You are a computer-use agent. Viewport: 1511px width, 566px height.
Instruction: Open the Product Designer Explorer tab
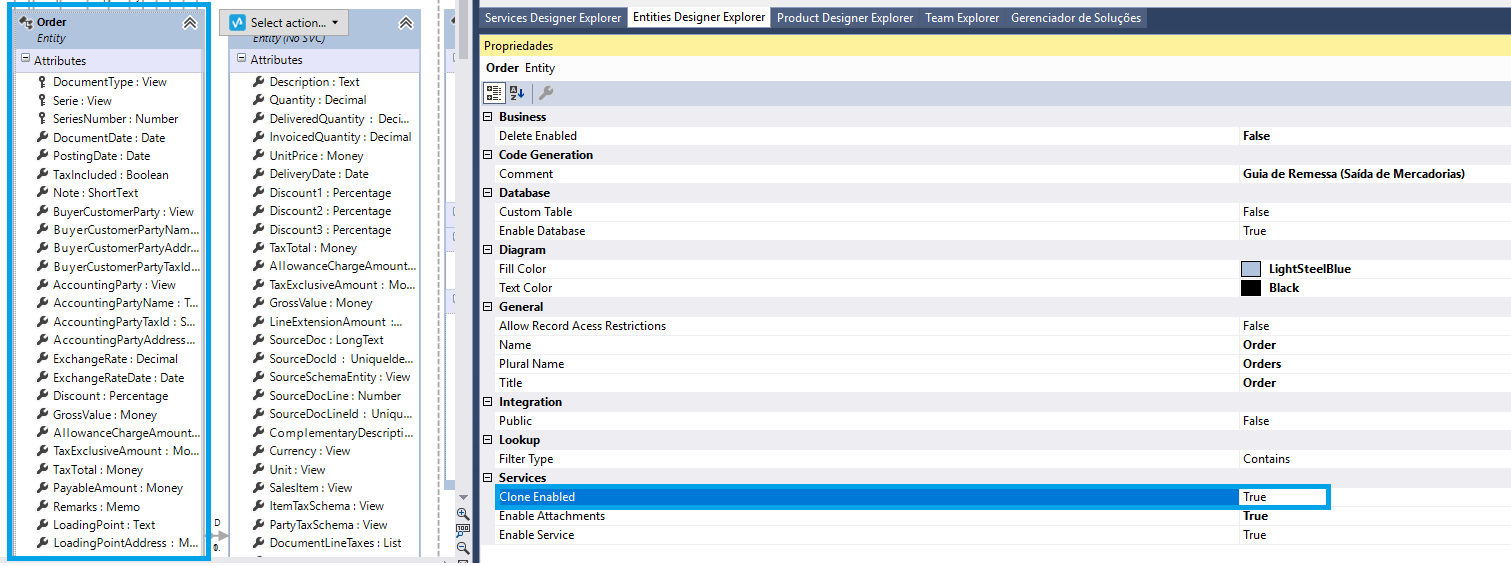point(845,18)
